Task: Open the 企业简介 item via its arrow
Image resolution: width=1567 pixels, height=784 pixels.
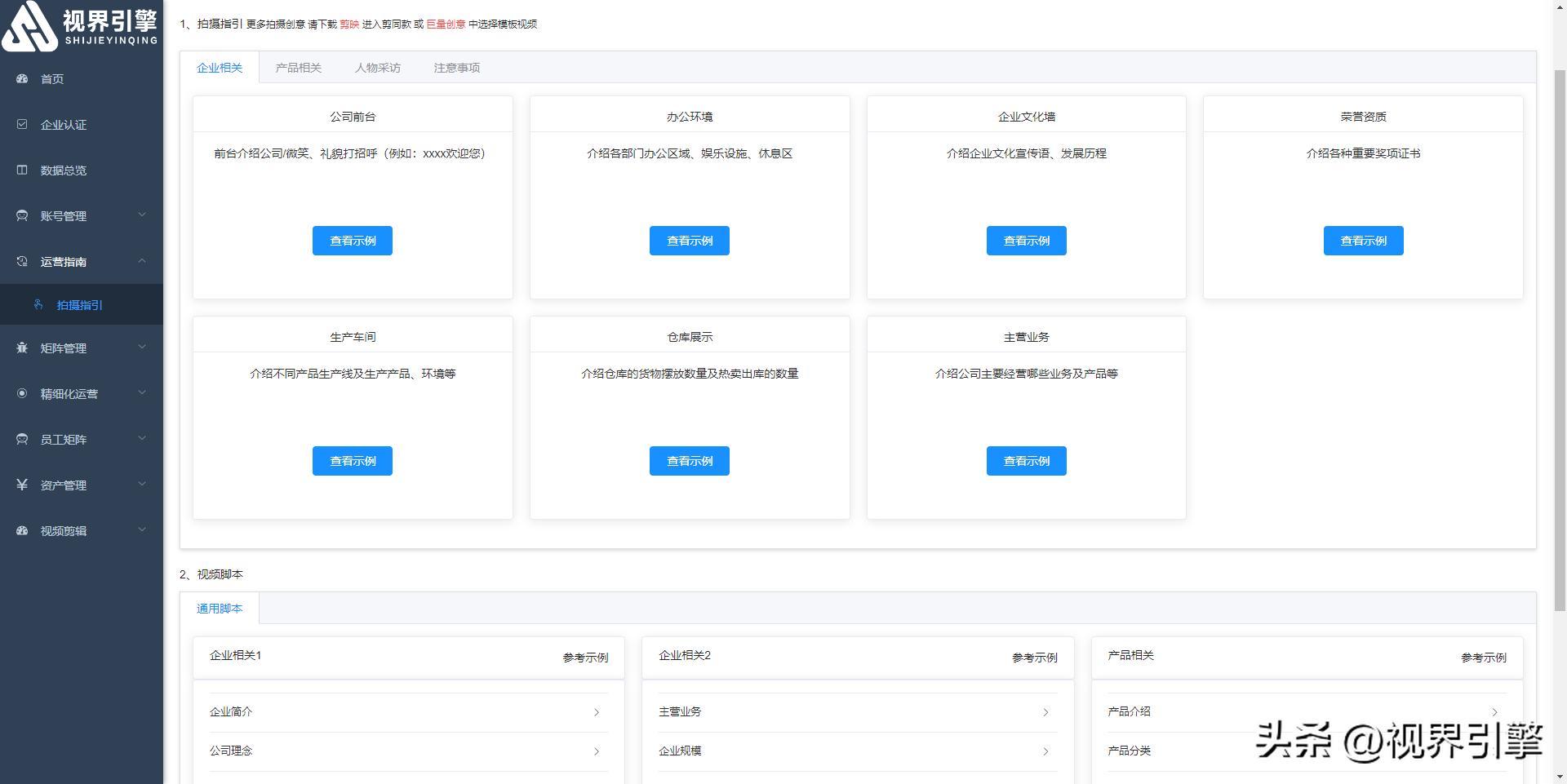Action: (x=598, y=711)
